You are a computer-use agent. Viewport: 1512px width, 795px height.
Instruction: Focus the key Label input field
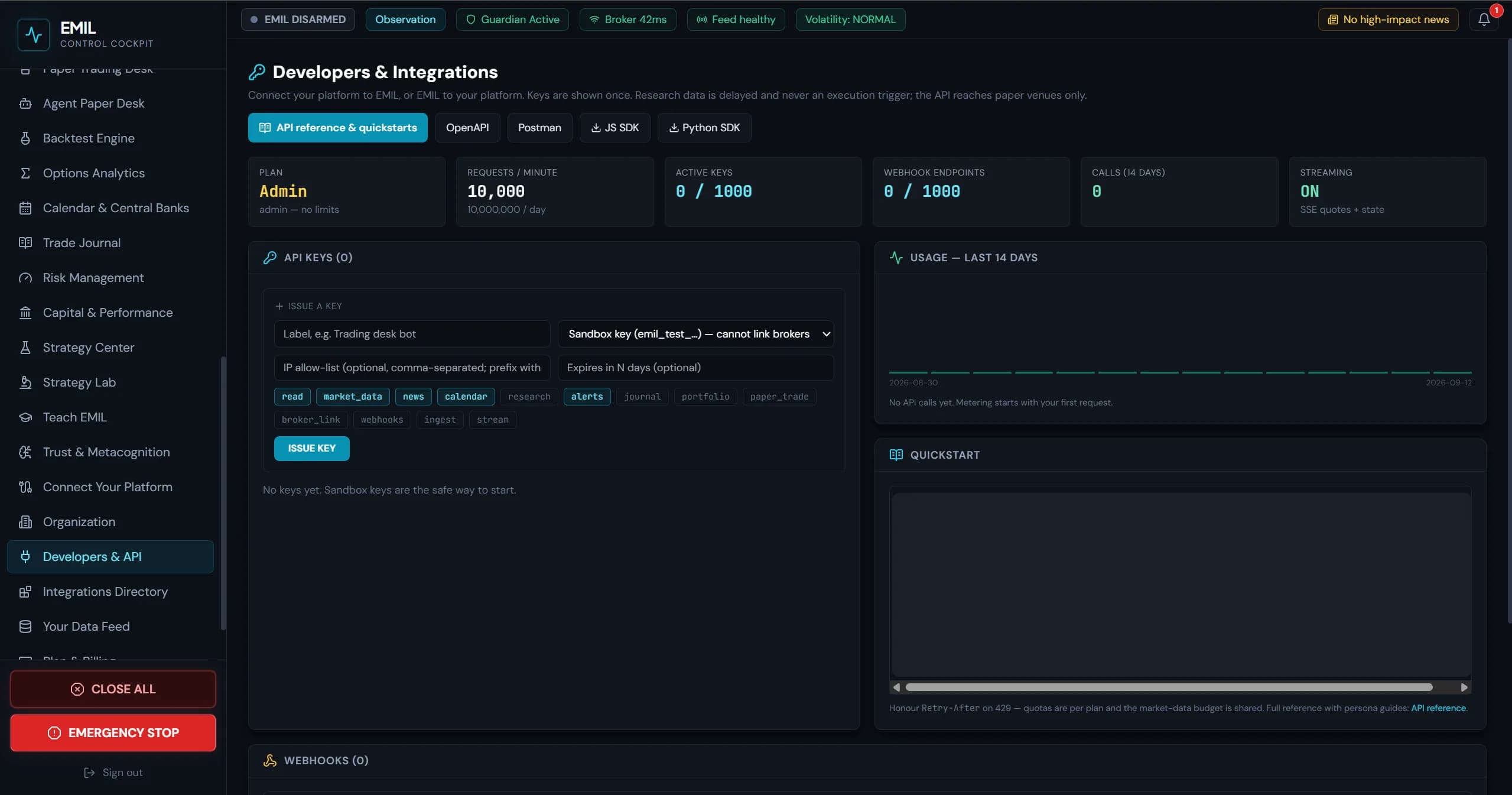[x=412, y=334]
